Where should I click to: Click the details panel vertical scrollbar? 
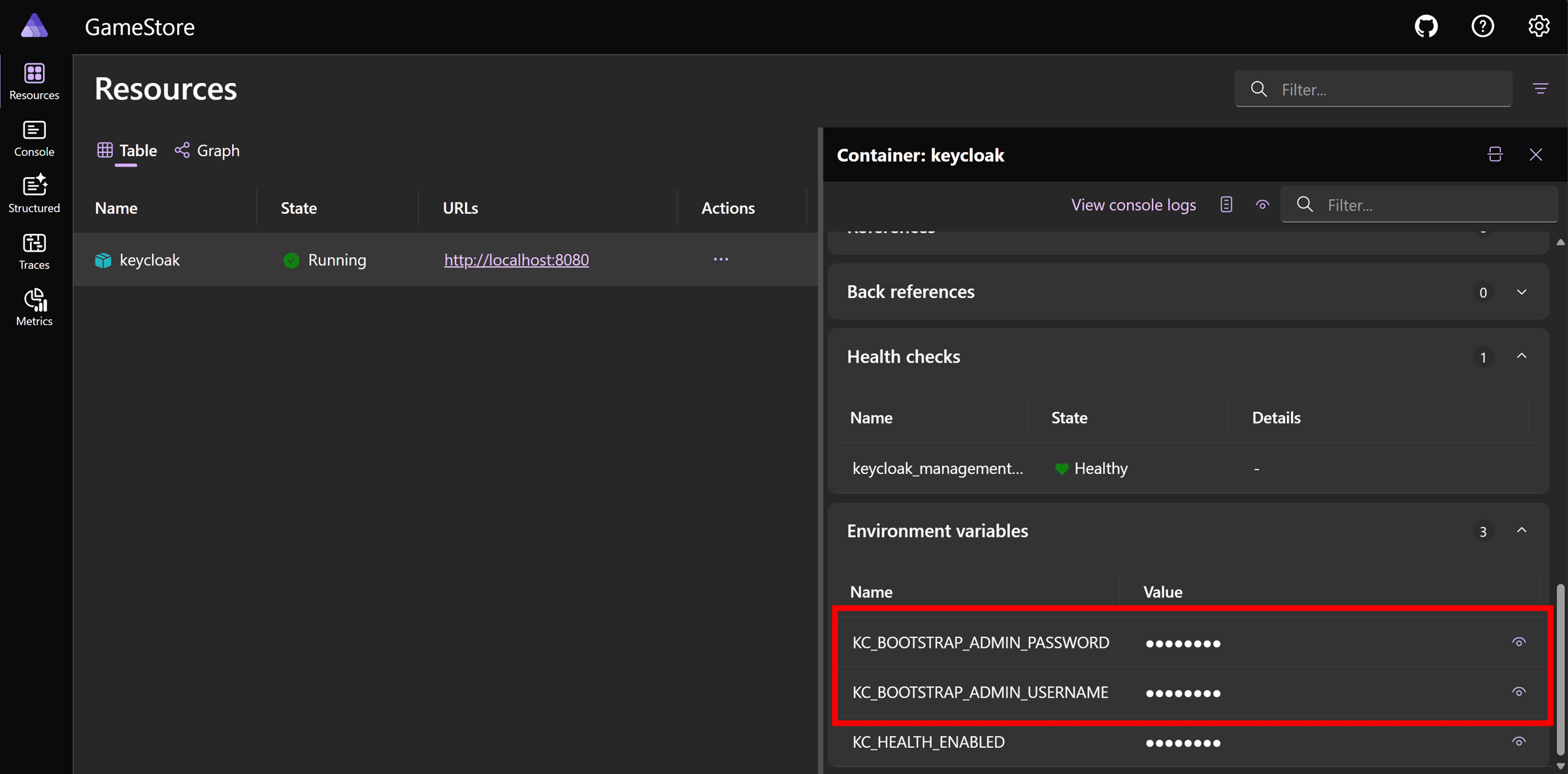point(1560,669)
